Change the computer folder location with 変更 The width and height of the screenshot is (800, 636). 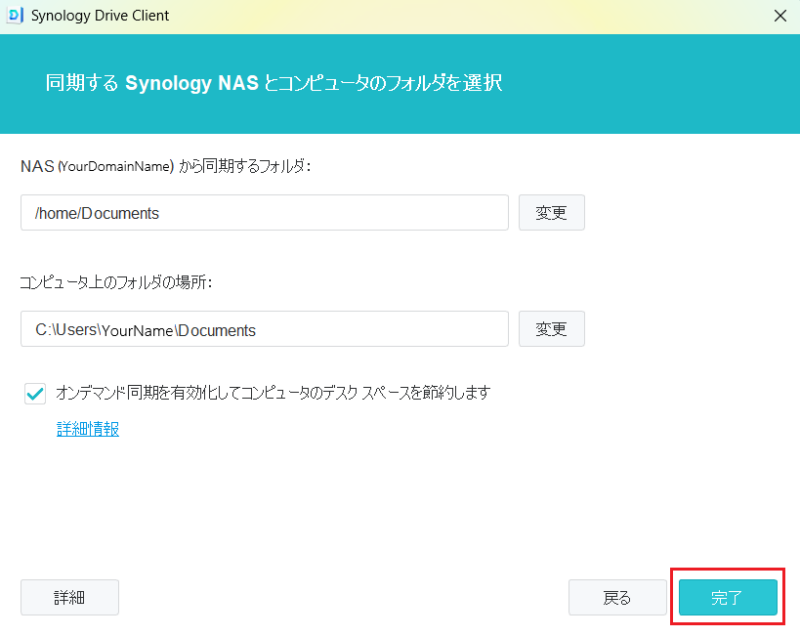coord(551,329)
